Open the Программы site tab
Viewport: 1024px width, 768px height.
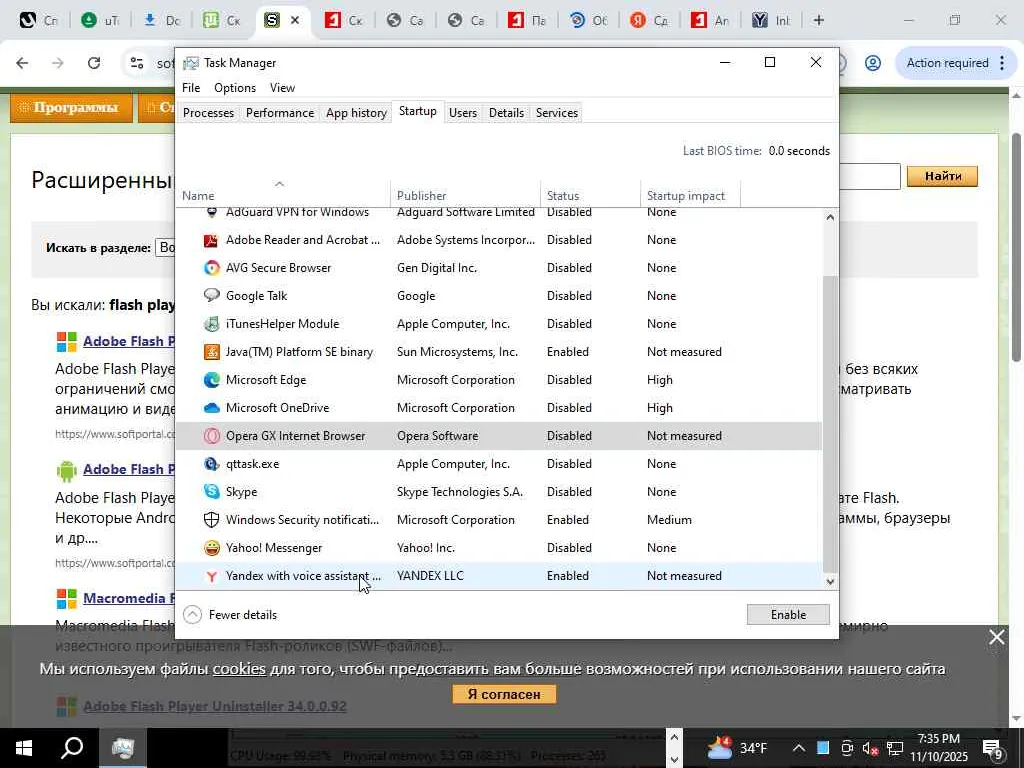[71, 108]
